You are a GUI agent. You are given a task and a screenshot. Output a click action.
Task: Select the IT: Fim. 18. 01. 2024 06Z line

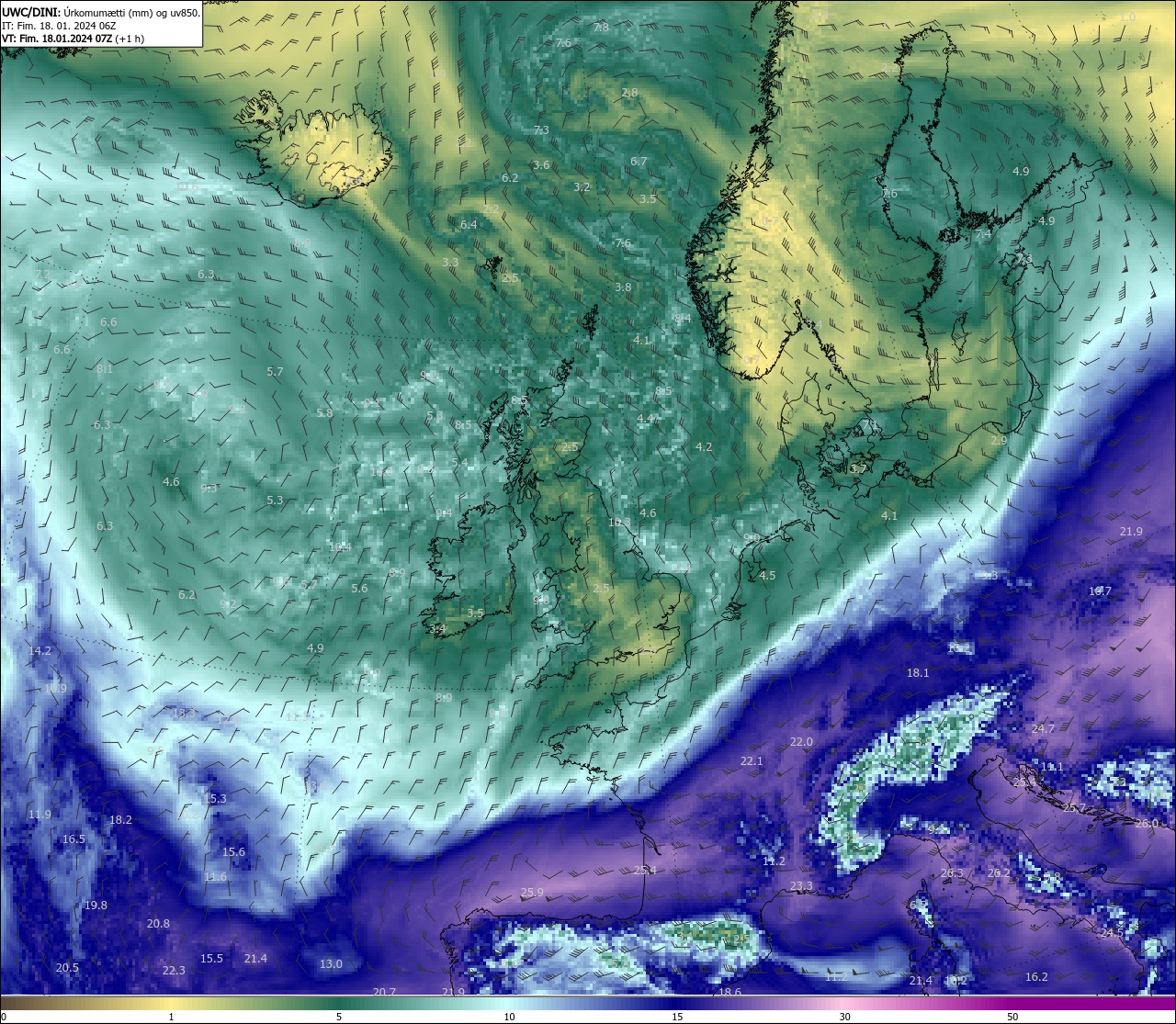pos(58,26)
